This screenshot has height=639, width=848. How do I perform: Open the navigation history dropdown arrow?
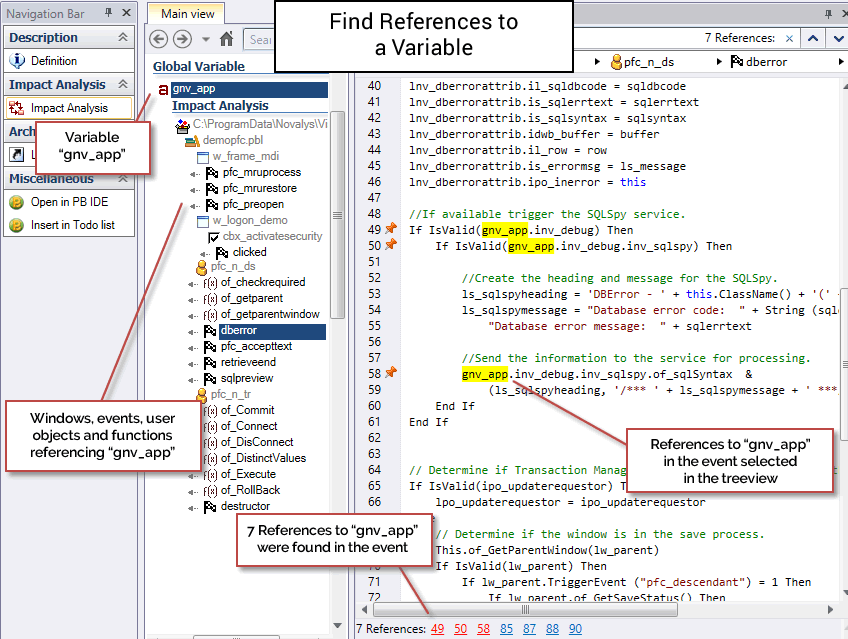[205, 39]
